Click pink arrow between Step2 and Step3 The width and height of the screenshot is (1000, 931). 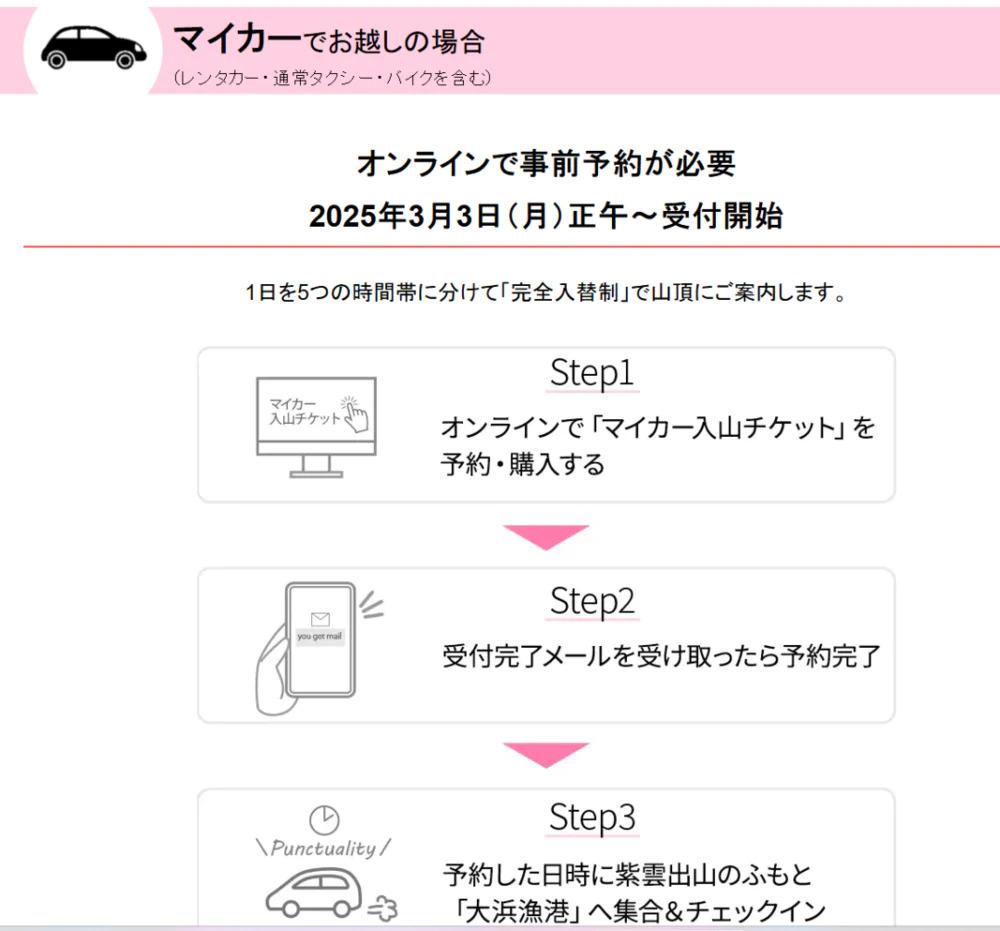pyautogui.click(x=546, y=755)
